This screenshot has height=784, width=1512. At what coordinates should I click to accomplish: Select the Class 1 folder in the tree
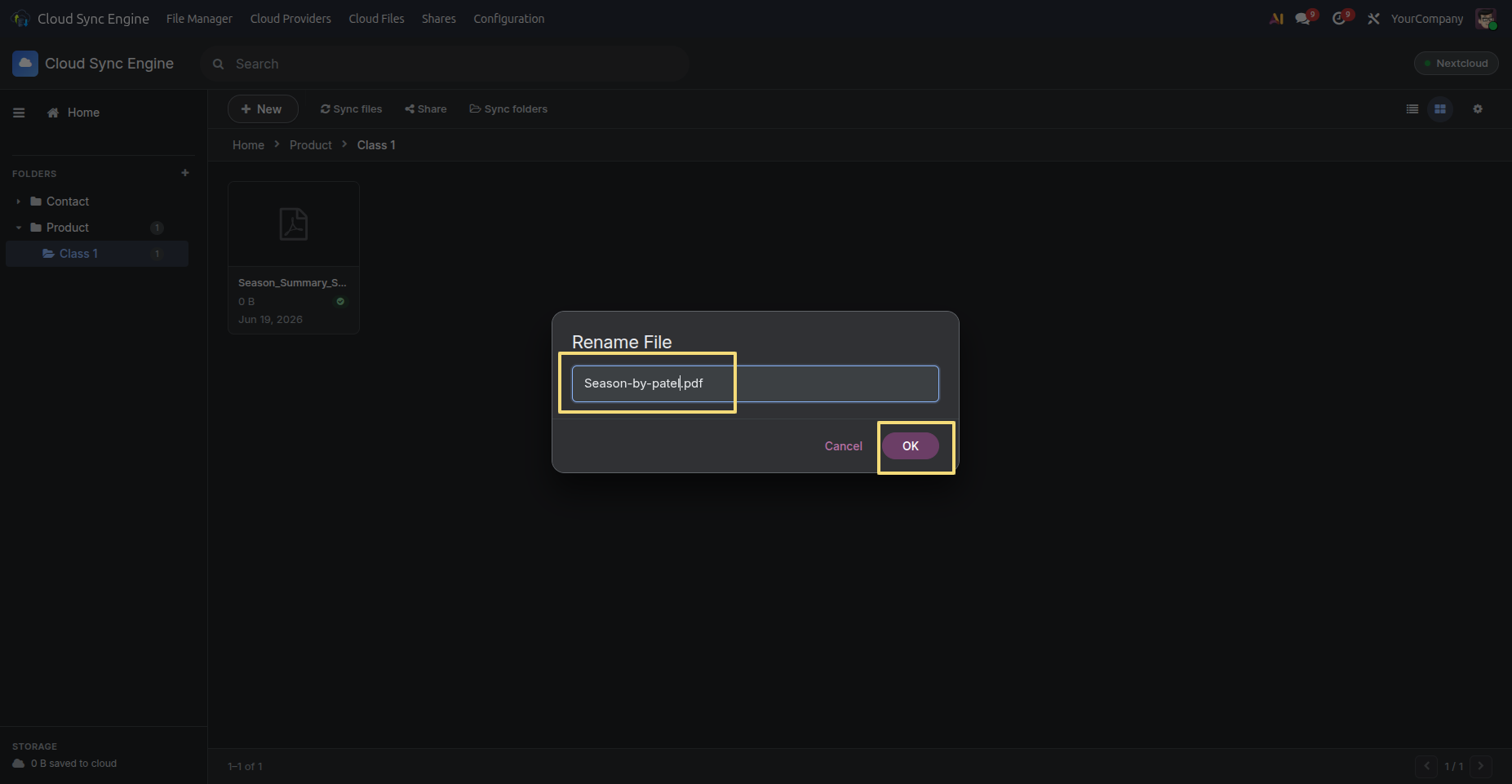coord(97,254)
